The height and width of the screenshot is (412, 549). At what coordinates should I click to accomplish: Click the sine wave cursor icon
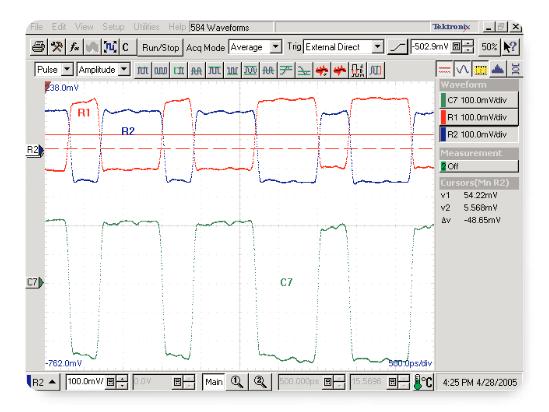pos(462,69)
